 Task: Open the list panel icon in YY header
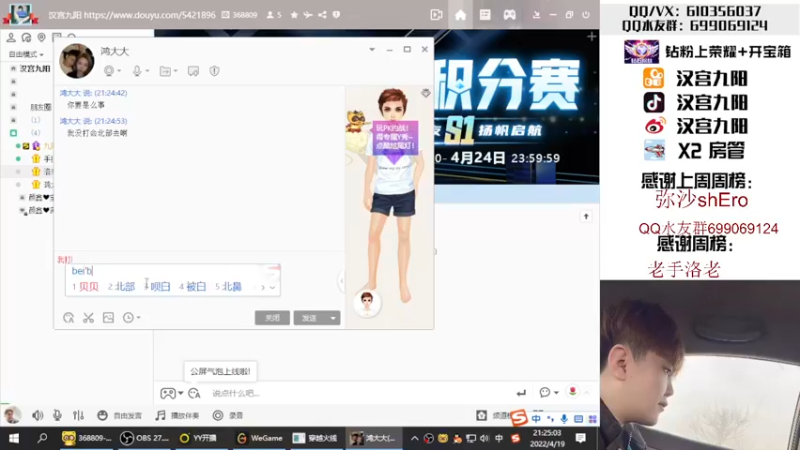click(485, 15)
